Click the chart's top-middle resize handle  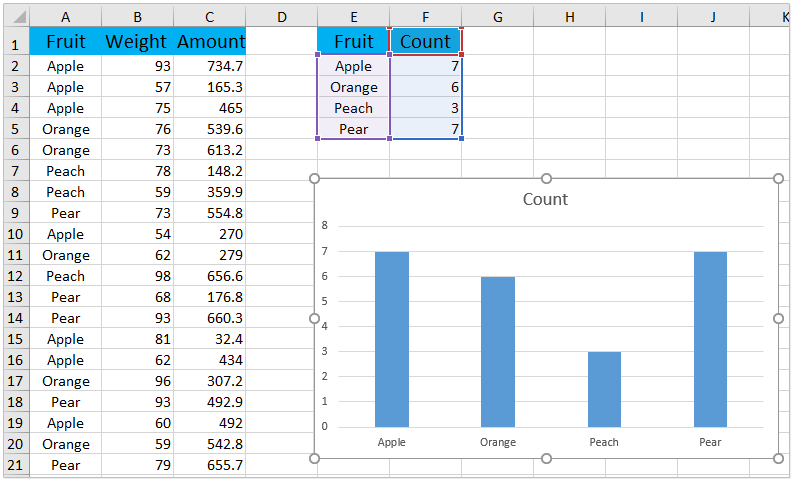(x=547, y=179)
